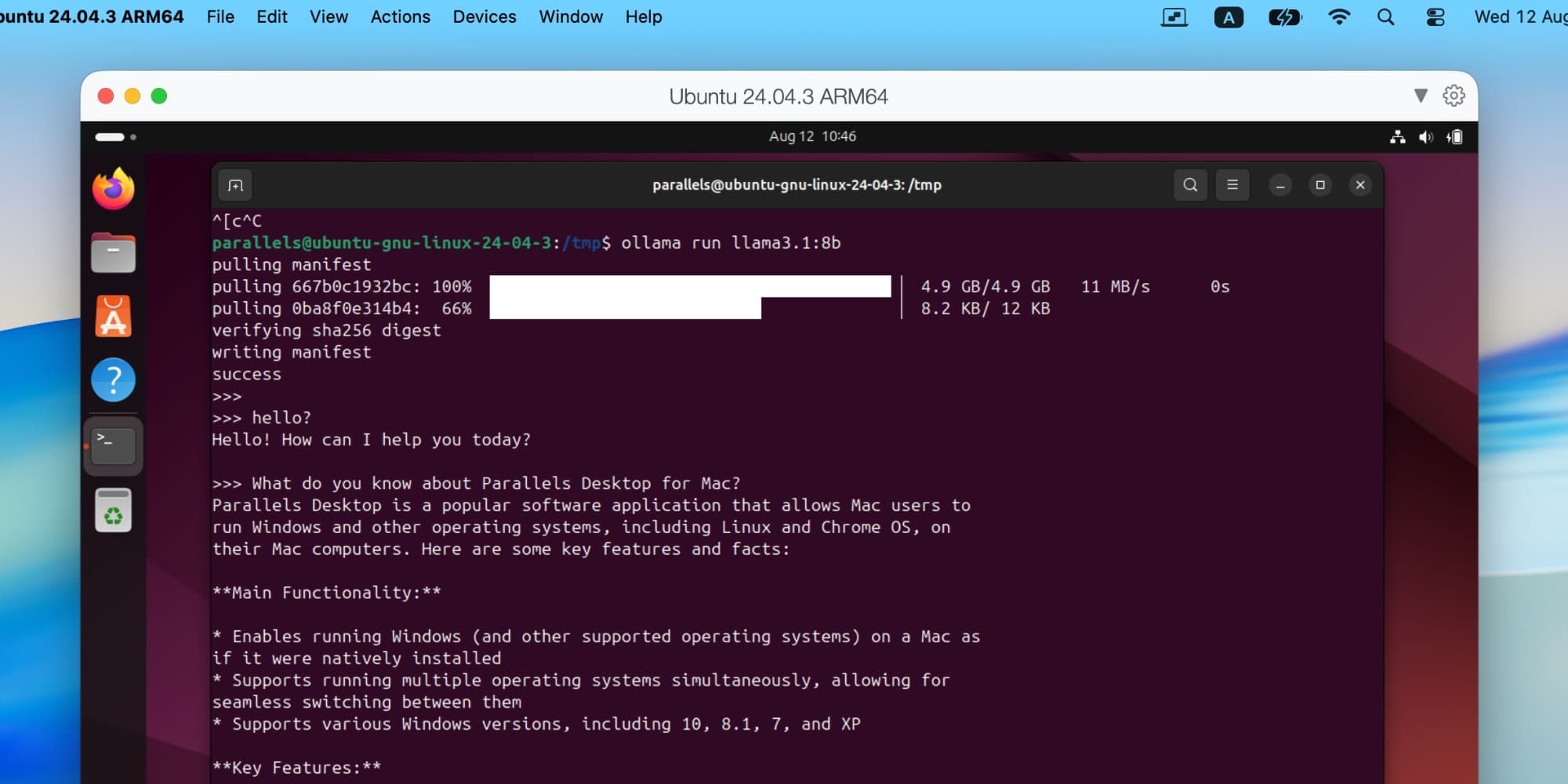
Task: Open the Ubuntu volume indicator
Action: 1426,137
